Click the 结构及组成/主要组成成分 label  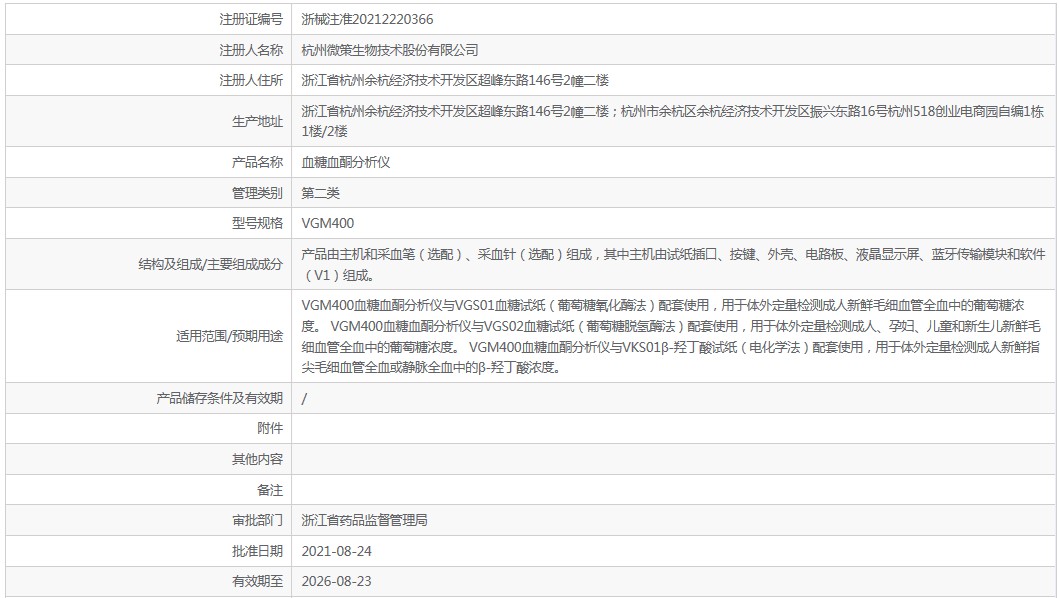(210, 264)
